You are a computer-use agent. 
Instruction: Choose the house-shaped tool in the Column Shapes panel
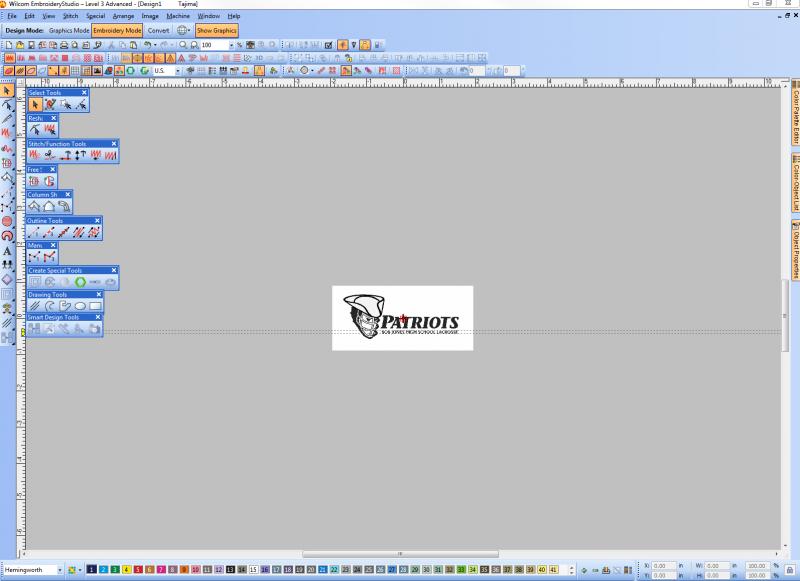tap(49, 206)
